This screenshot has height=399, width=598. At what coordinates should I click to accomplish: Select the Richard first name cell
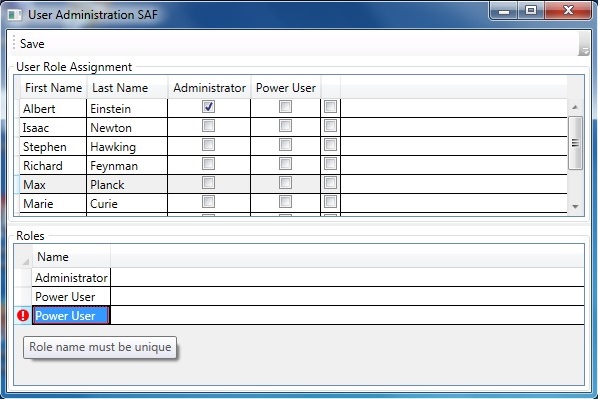pos(53,166)
